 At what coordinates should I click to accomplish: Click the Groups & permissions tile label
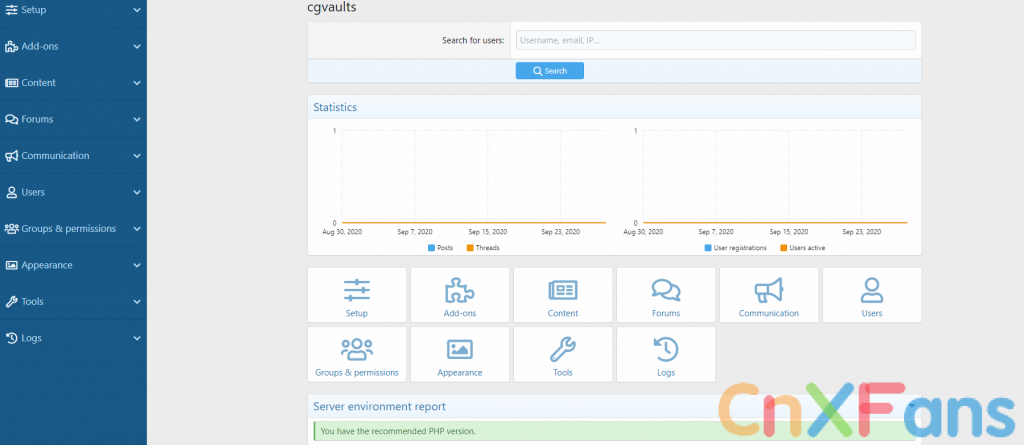click(357, 373)
